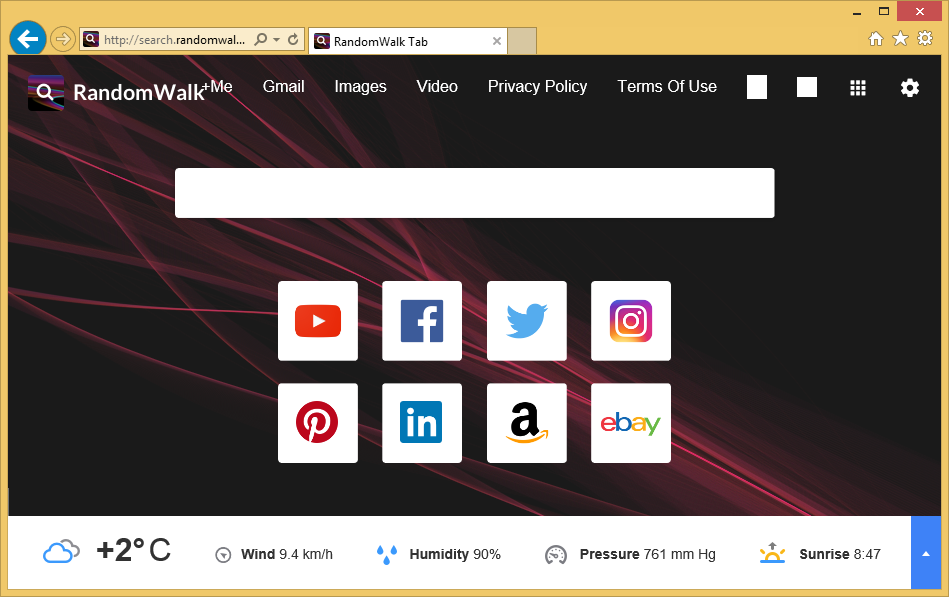This screenshot has height=597, width=949.
Task: Click the wind compass icon
Action: click(x=223, y=555)
